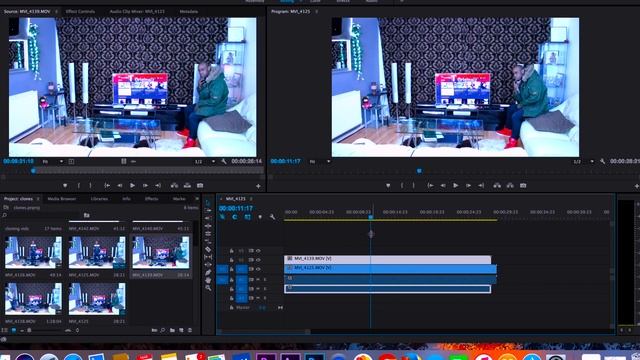Open Source monitor Fit zoom dropdown
This screenshot has height=360, width=640.
[x=53, y=162]
